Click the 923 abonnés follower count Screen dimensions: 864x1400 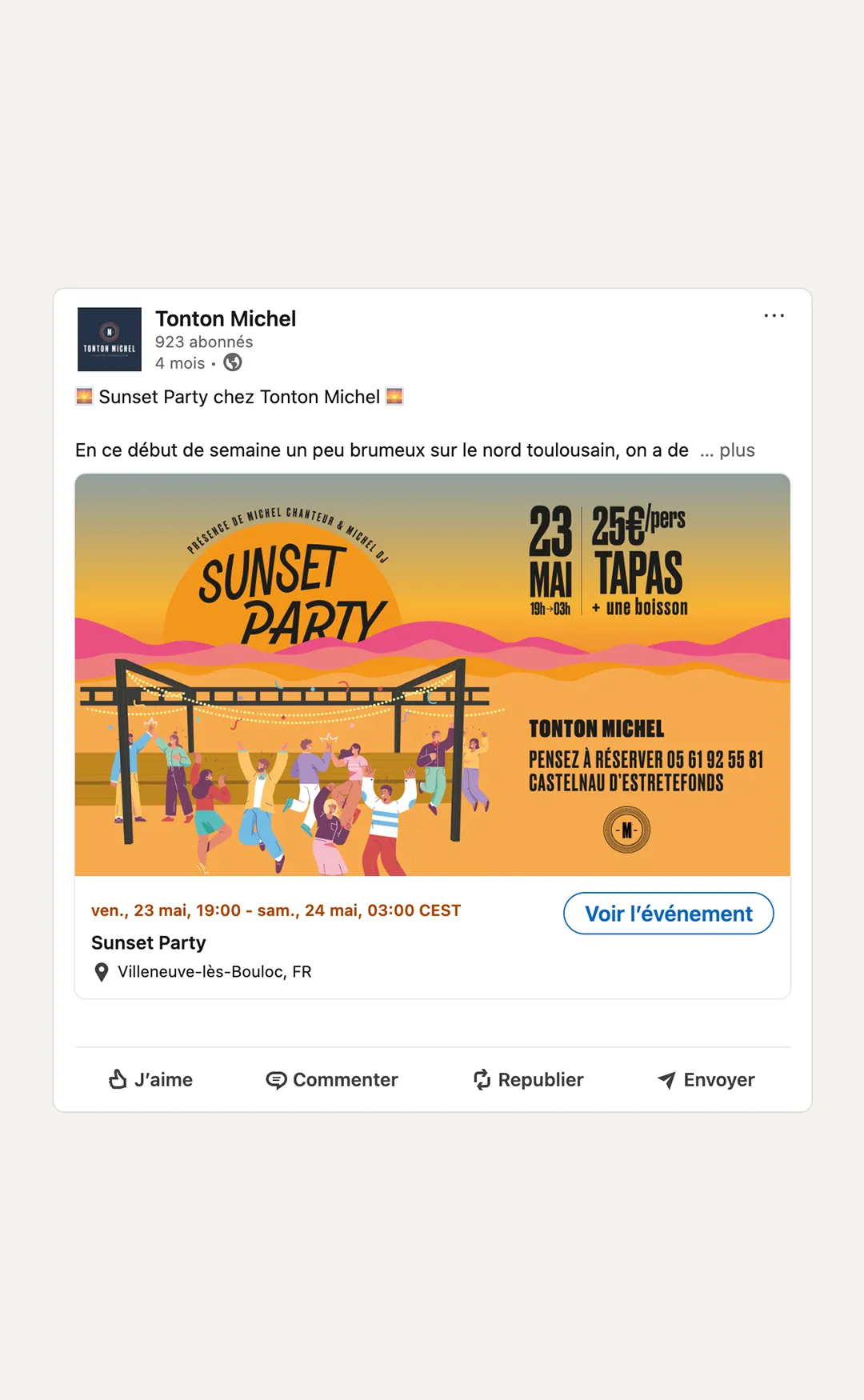click(x=204, y=342)
